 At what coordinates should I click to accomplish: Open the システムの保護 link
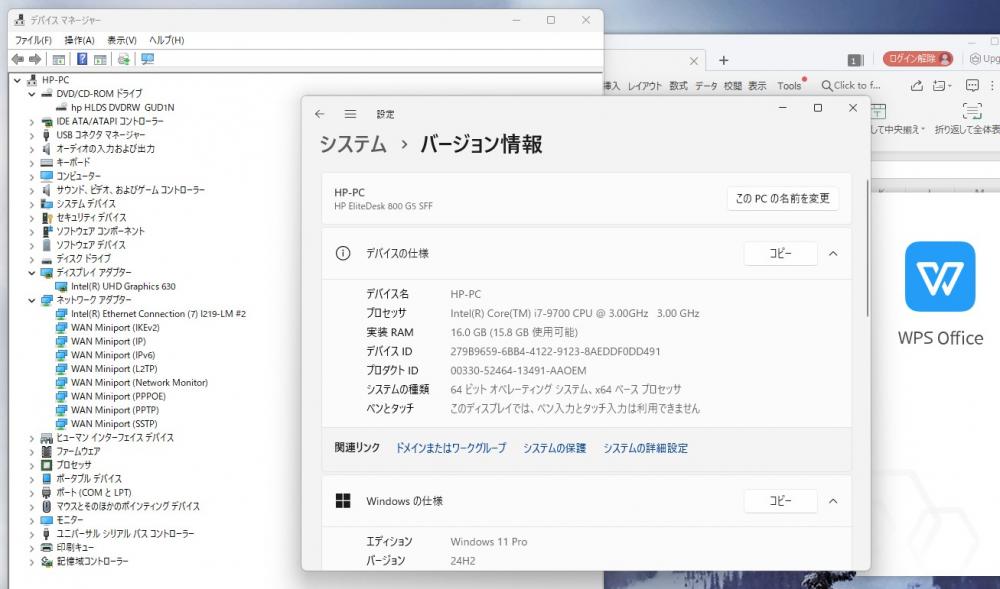(x=554, y=448)
